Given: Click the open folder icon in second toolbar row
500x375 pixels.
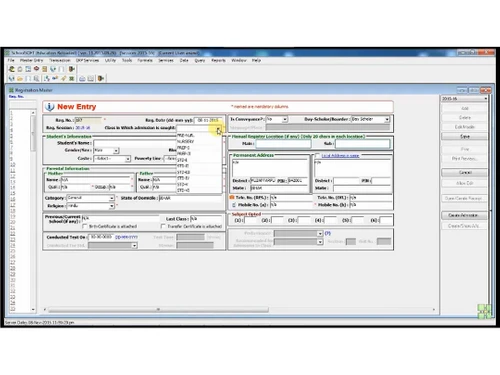Looking at the screenshot, I should 20,78.
